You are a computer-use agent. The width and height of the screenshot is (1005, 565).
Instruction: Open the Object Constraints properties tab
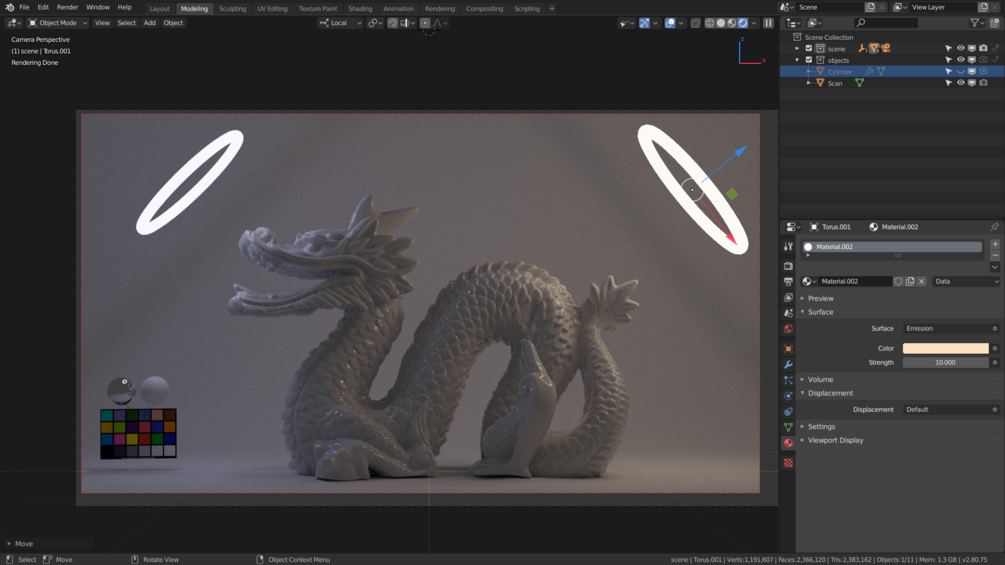[788, 412]
